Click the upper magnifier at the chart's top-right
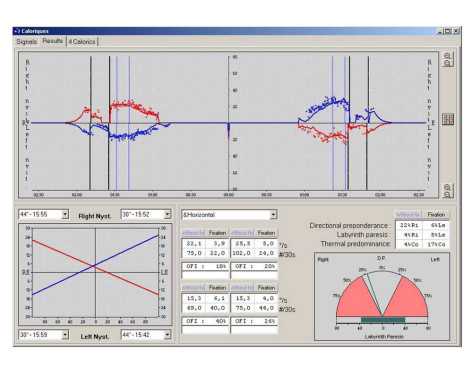Image resolution: width=472 pixels, height=378 pixels. [447, 56]
